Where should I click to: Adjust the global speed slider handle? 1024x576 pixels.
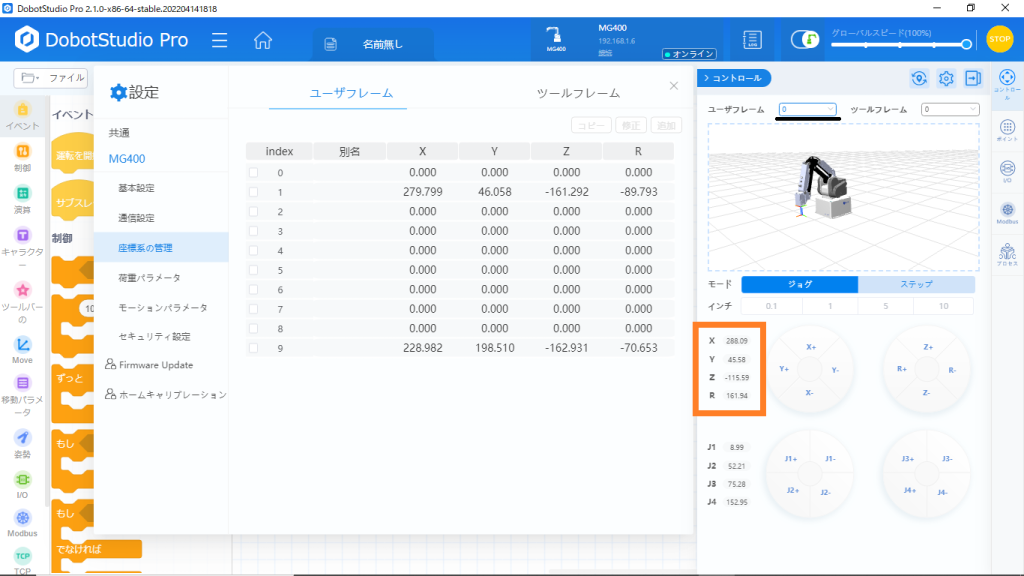(x=966, y=44)
